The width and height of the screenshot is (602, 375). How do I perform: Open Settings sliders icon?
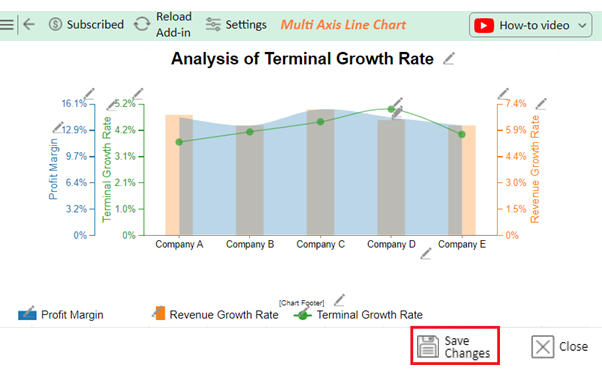tap(213, 25)
